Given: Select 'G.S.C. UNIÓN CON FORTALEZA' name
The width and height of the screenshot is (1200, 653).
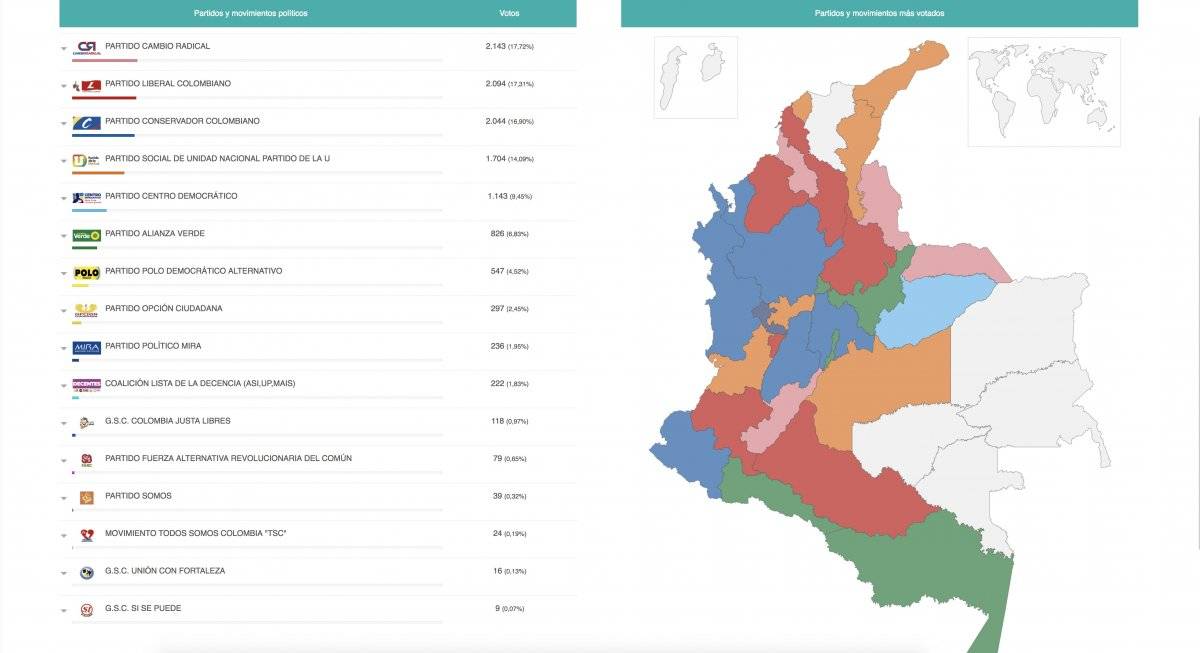Looking at the screenshot, I should click(165, 571).
